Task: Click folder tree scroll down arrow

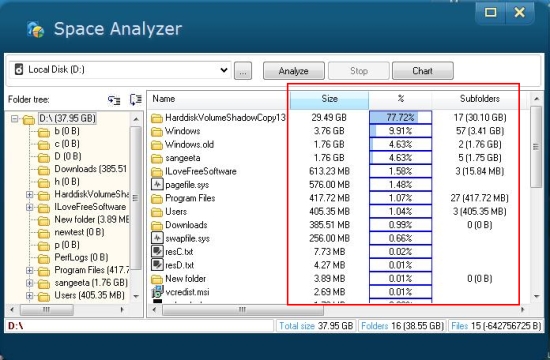Action: coord(136,296)
